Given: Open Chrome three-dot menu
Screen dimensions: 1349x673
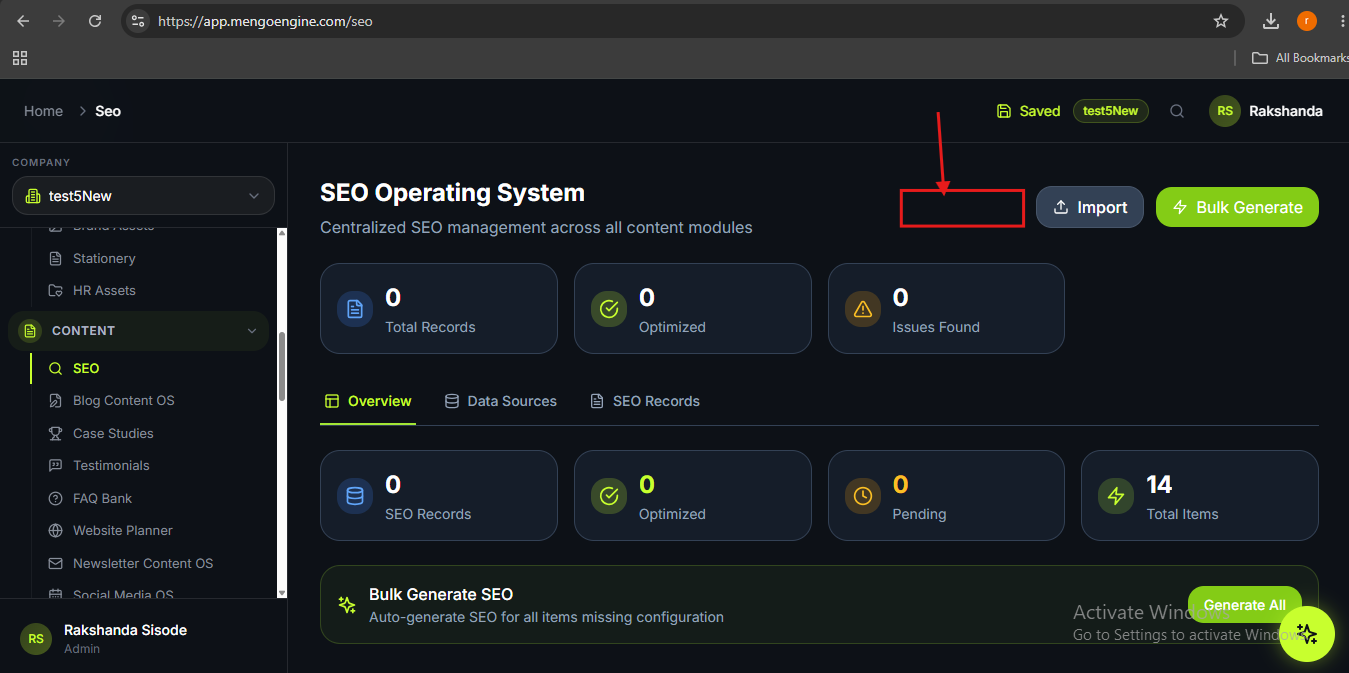Looking at the screenshot, I should [1340, 20].
